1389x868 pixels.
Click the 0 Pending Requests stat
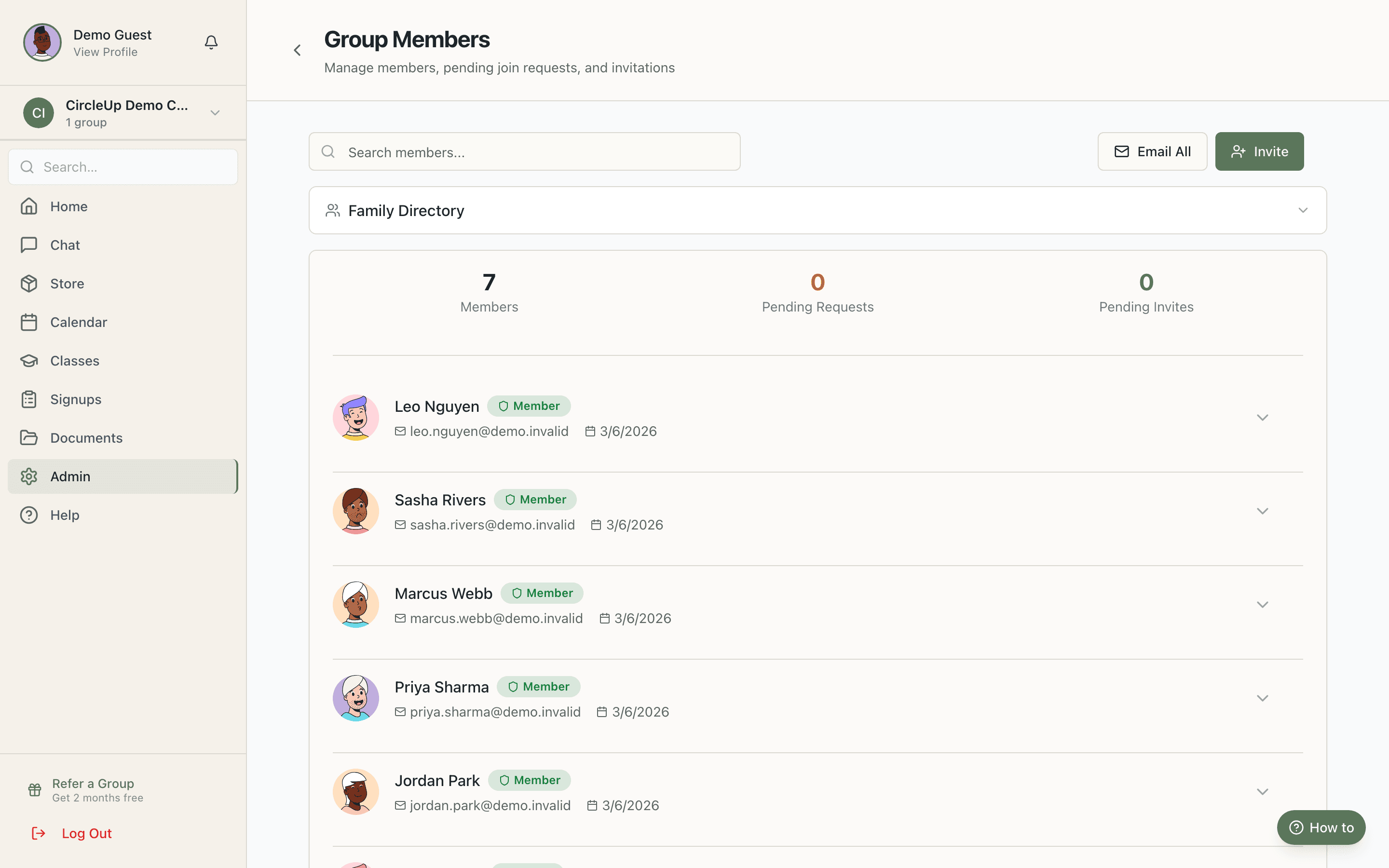(x=818, y=292)
